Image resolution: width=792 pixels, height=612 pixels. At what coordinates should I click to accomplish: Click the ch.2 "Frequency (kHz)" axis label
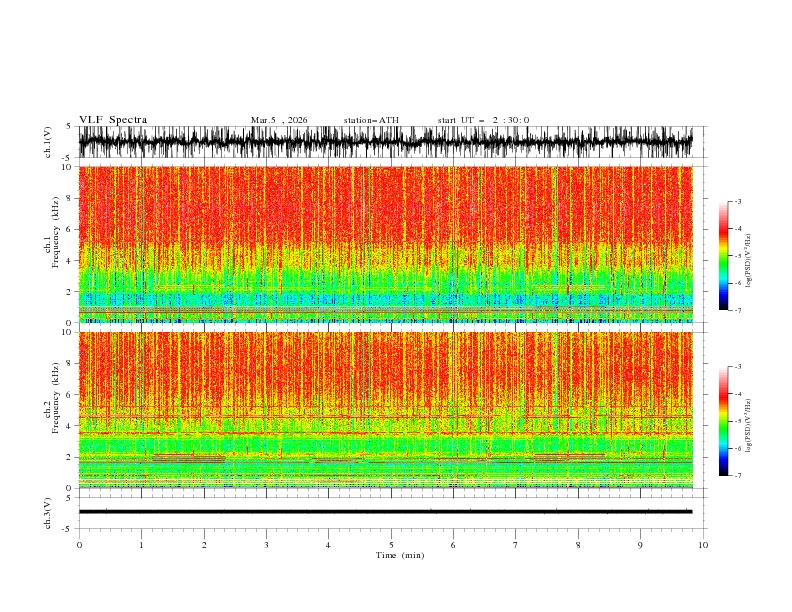pos(56,398)
